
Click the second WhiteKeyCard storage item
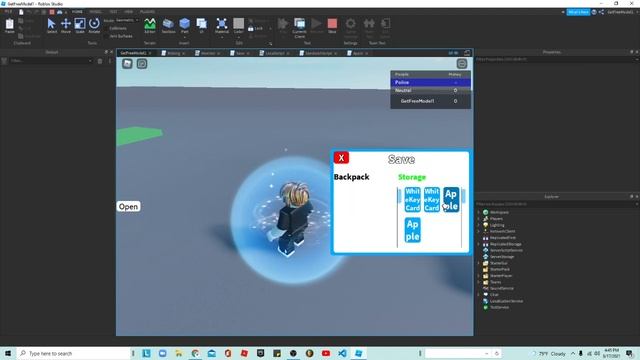pos(431,200)
